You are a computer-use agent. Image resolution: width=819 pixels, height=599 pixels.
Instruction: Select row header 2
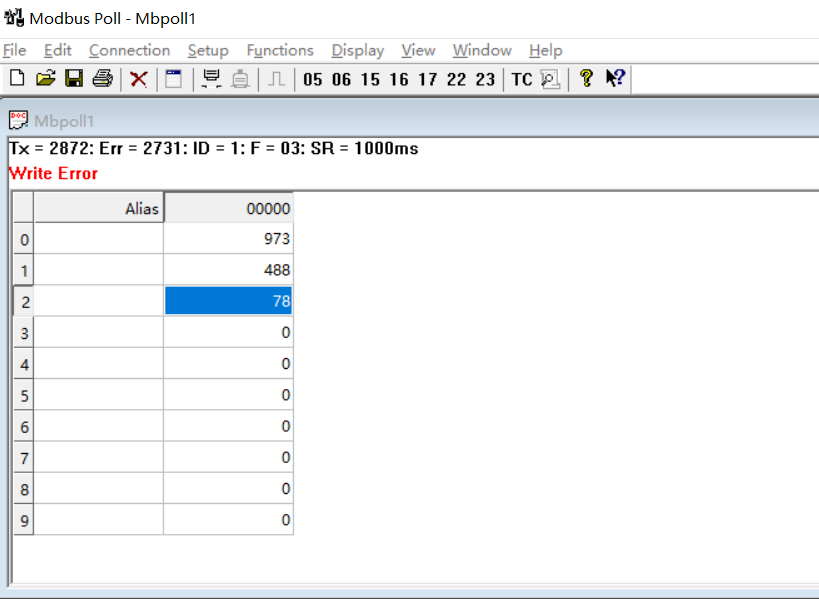click(24, 301)
